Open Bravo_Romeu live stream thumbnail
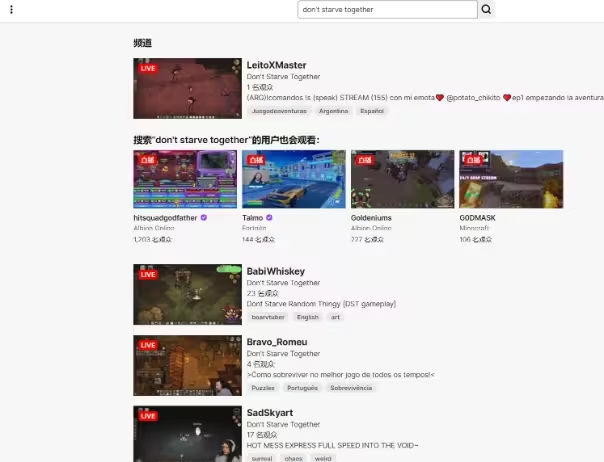The image size is (604, 462). (x=188, y=365)
